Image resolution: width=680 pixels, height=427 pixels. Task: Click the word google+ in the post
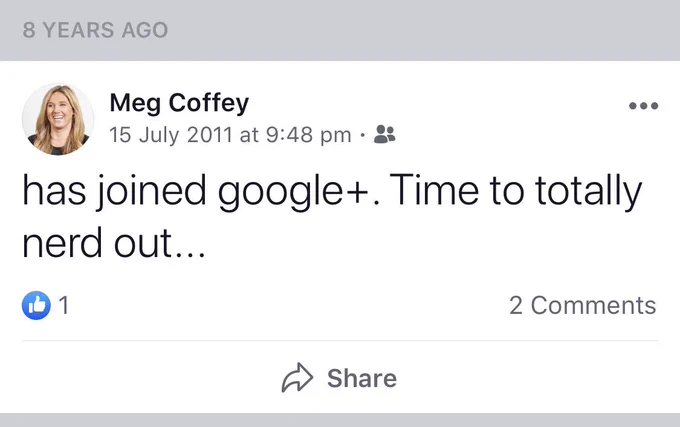tap(293, 192)
